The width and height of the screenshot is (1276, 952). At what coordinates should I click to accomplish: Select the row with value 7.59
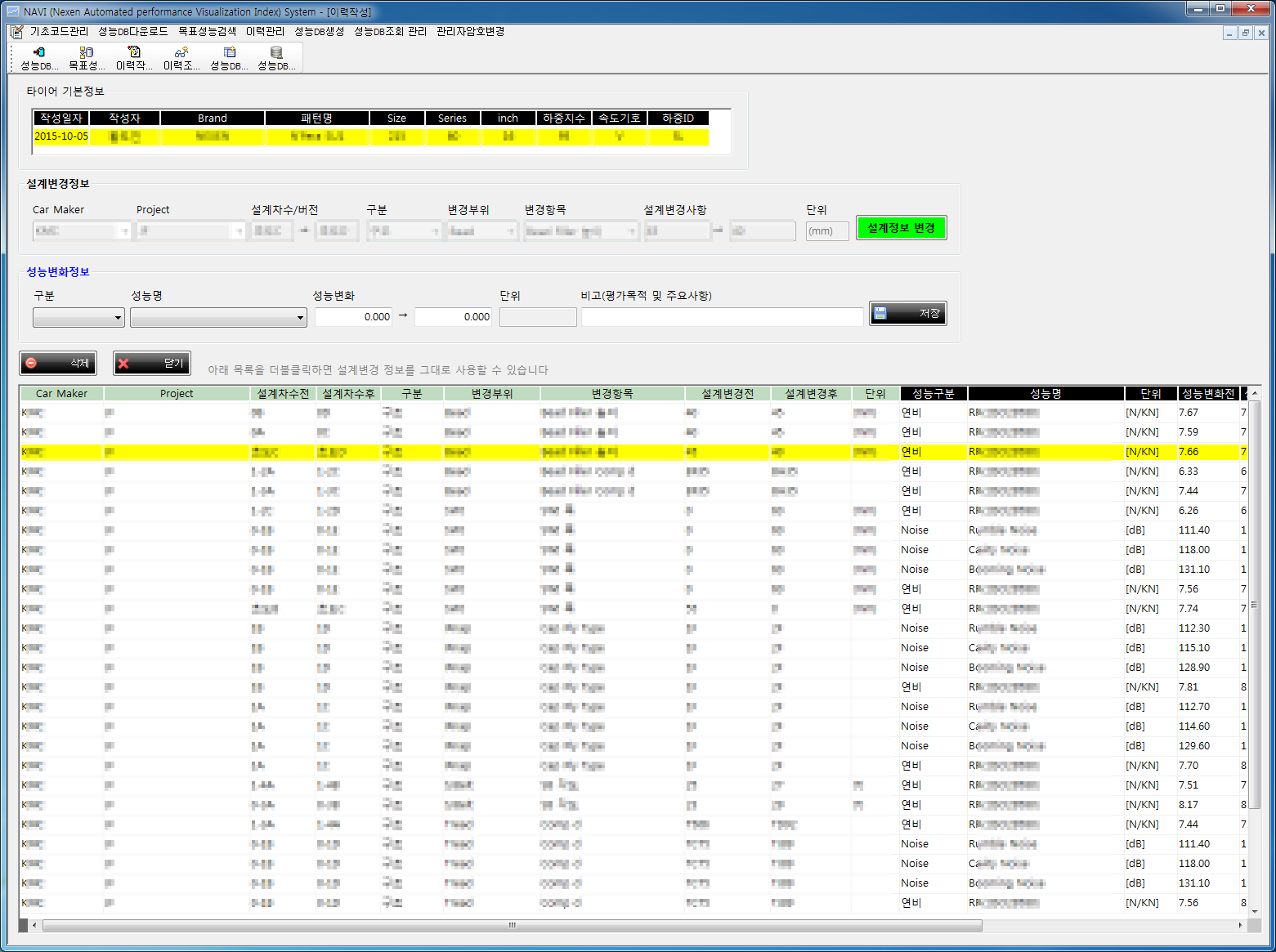[x=634, y=432]
